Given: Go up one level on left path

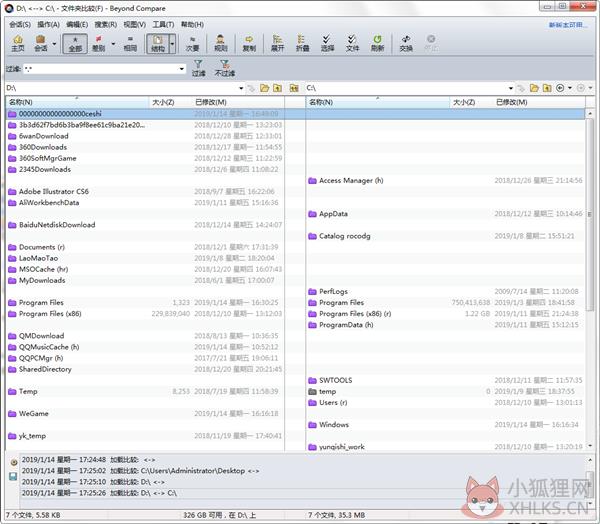Looking at the screenshot, I should 277,88.
